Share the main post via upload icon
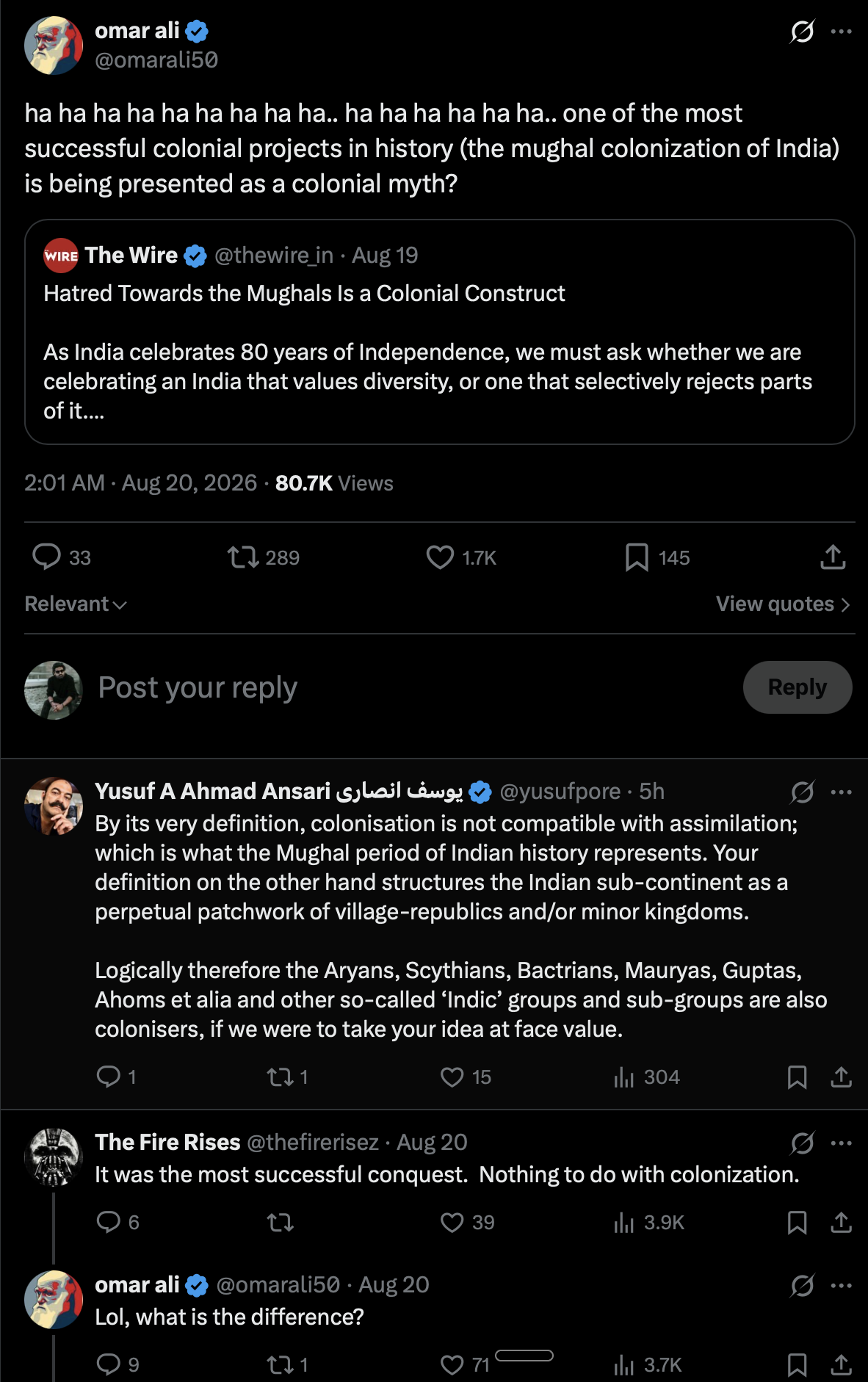This screenshot has height=1382, width=868. tap(833, 557)
